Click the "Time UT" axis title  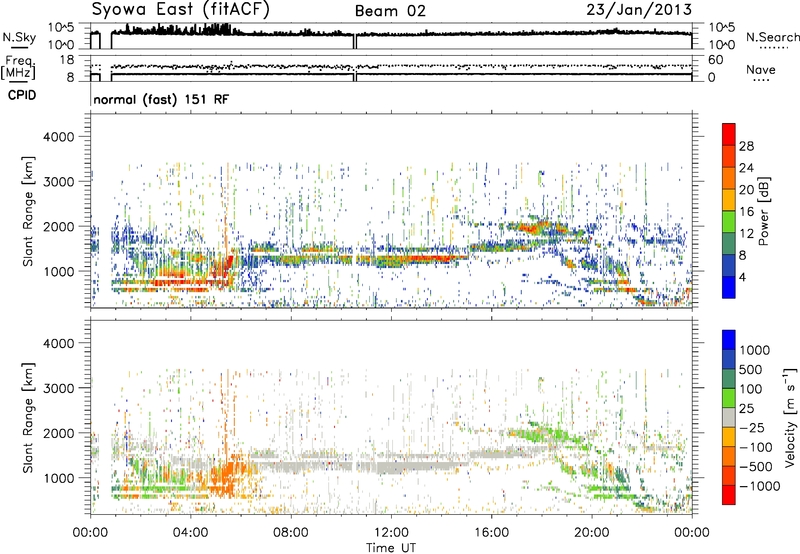click(x=391, y=548)
